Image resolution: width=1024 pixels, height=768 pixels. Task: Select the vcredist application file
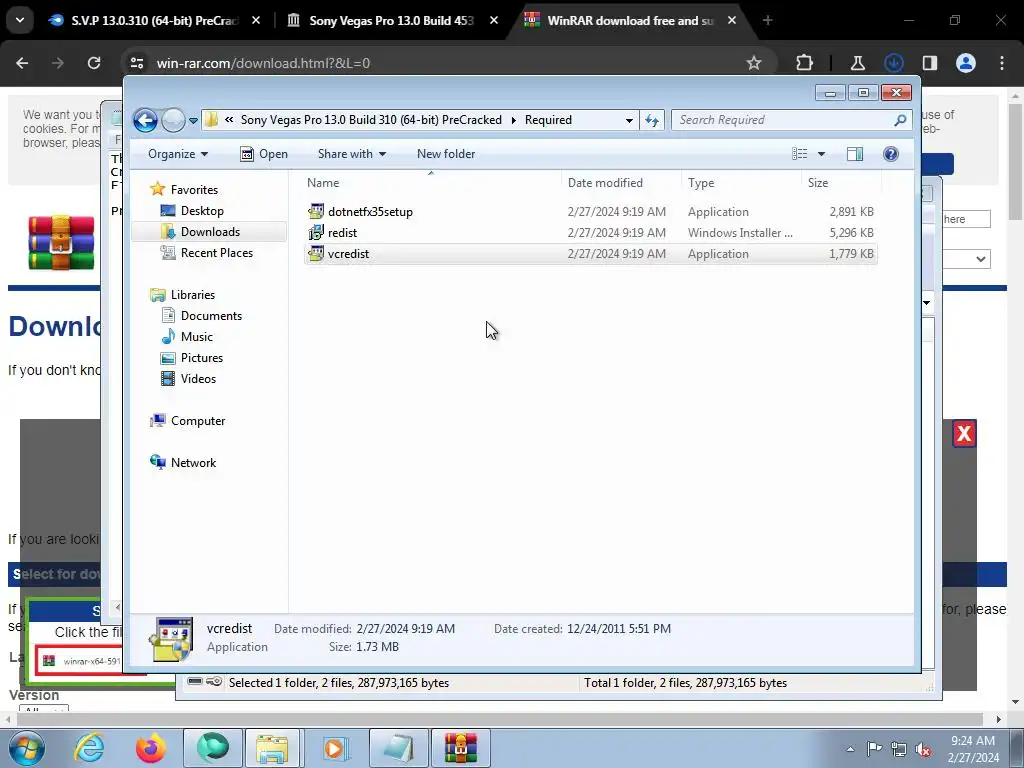[x=590, y=253]
